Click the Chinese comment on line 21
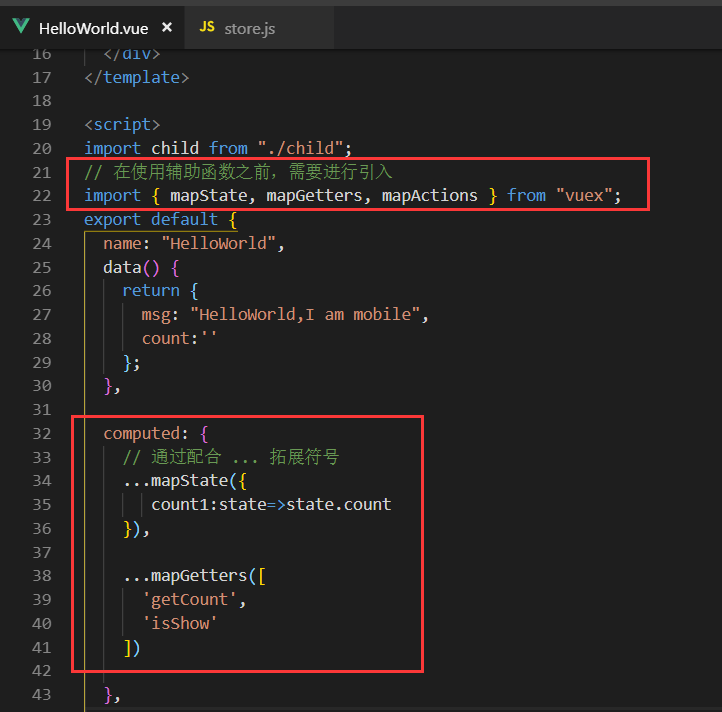This screenshot has height=712, width=722. 238,172
